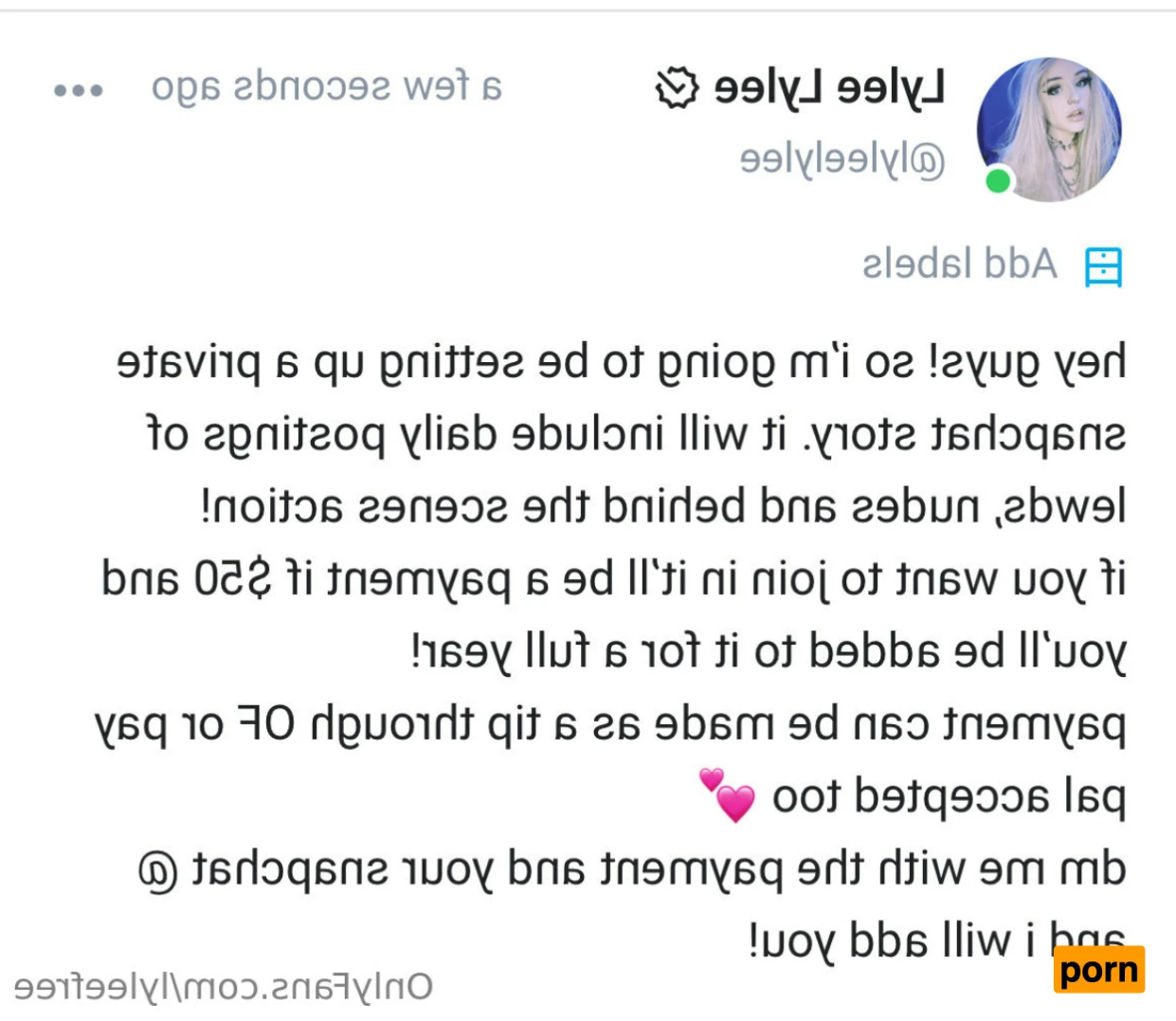The height and width of the screenshot is (1021, 1176).
Task: Click the verified badge beside Lylee Lylee
Action: point(678,89)
